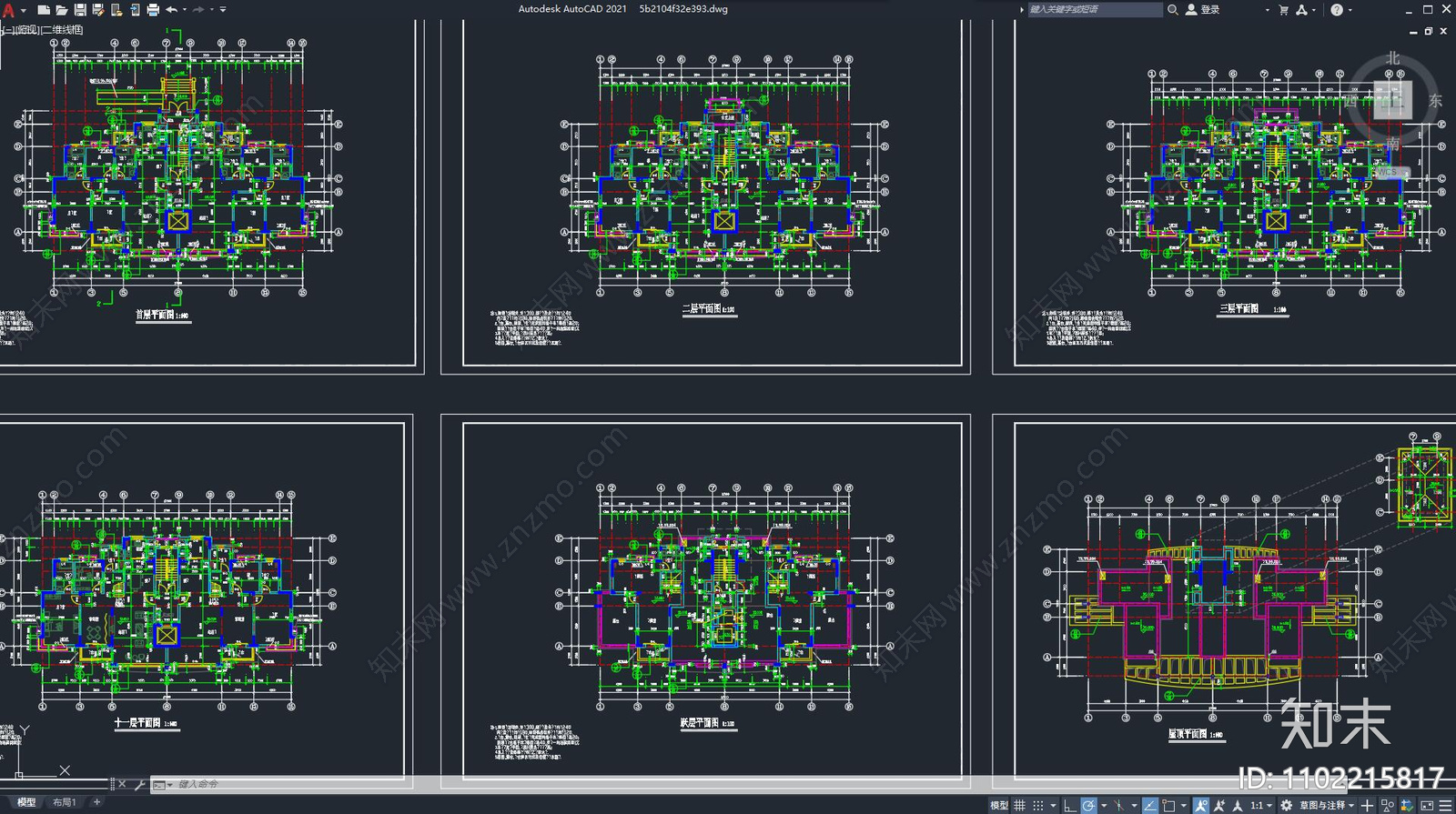Sign in via the 登录 button

[1202, 9]
